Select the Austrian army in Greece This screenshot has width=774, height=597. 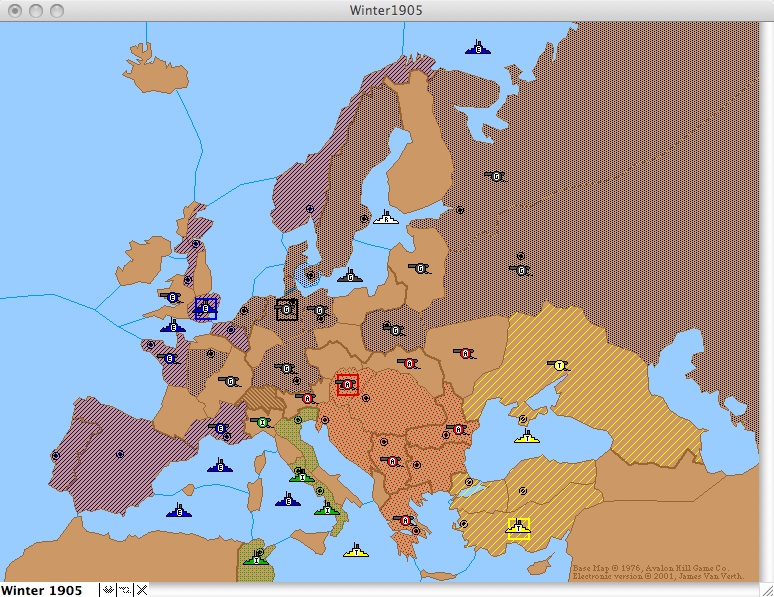coord(405,520)
